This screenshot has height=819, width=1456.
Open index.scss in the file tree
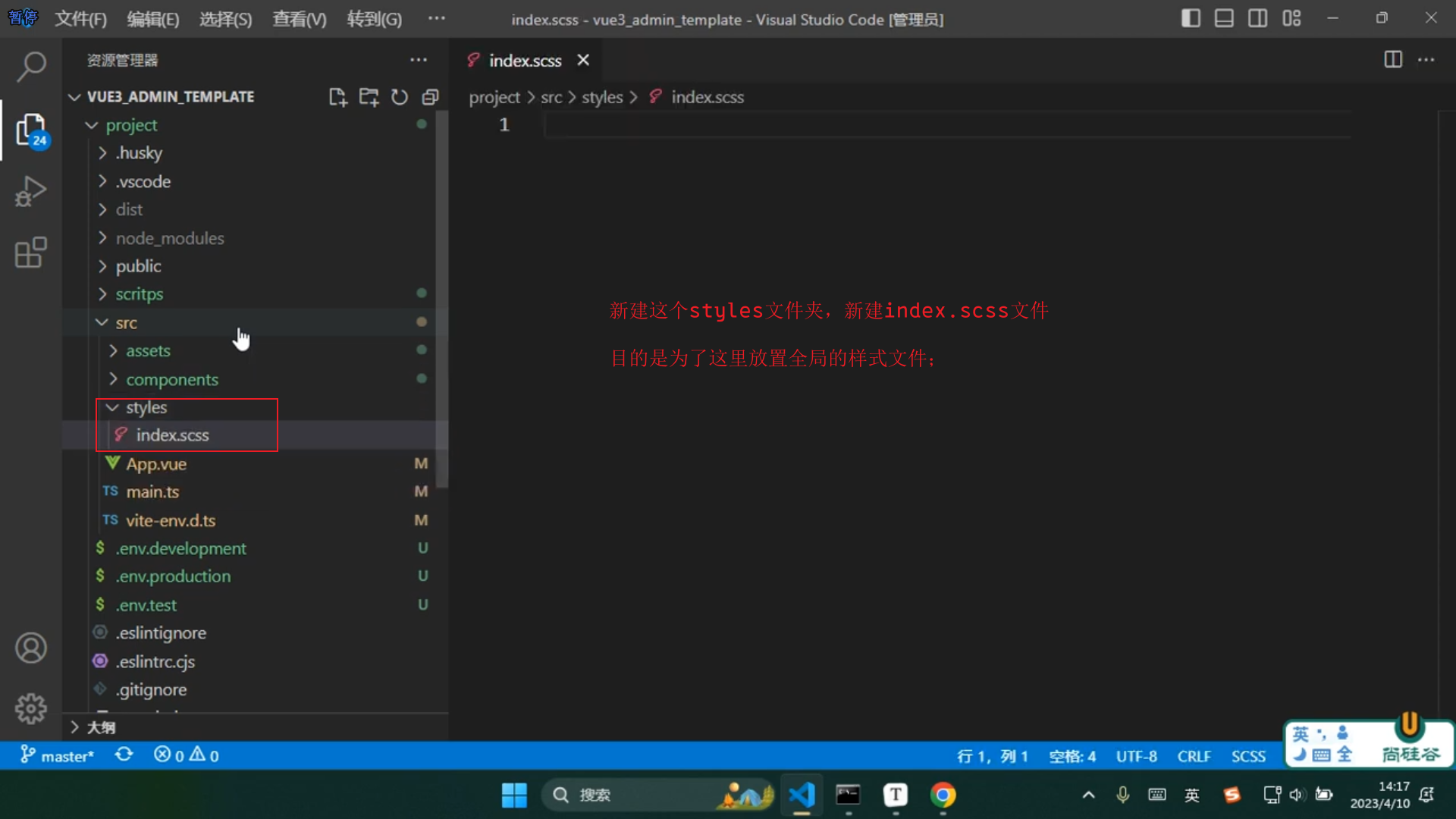click(x=172, y=435)
